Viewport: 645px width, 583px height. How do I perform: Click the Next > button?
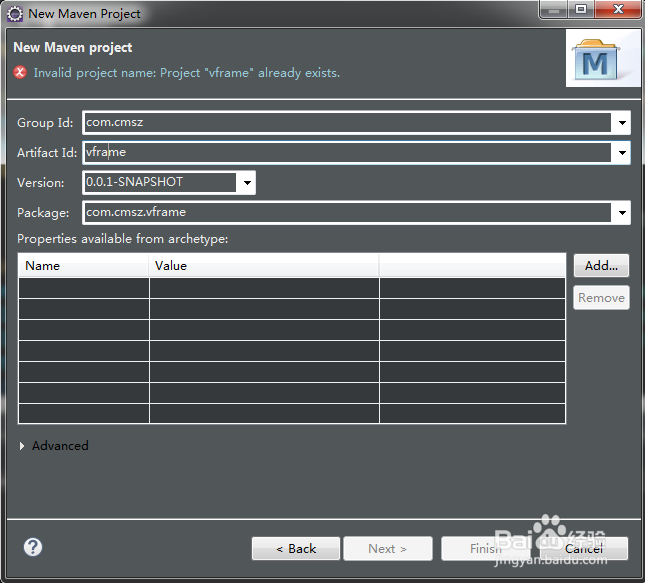(x=387, y=548)
